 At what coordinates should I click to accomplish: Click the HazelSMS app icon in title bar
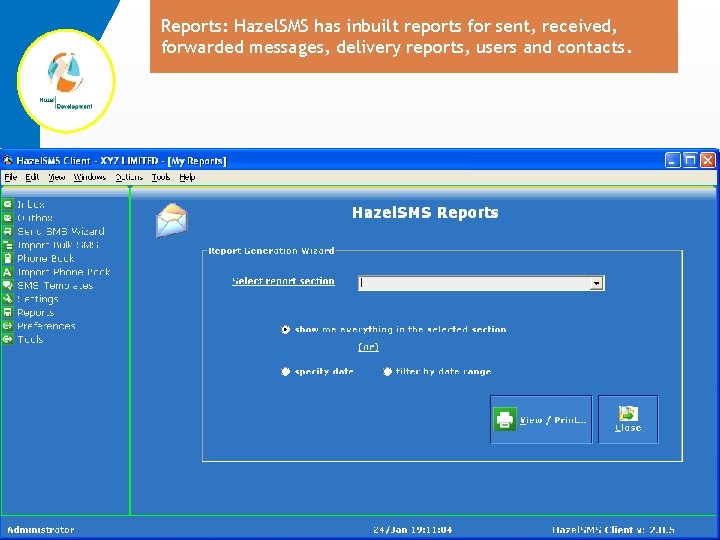8,160
